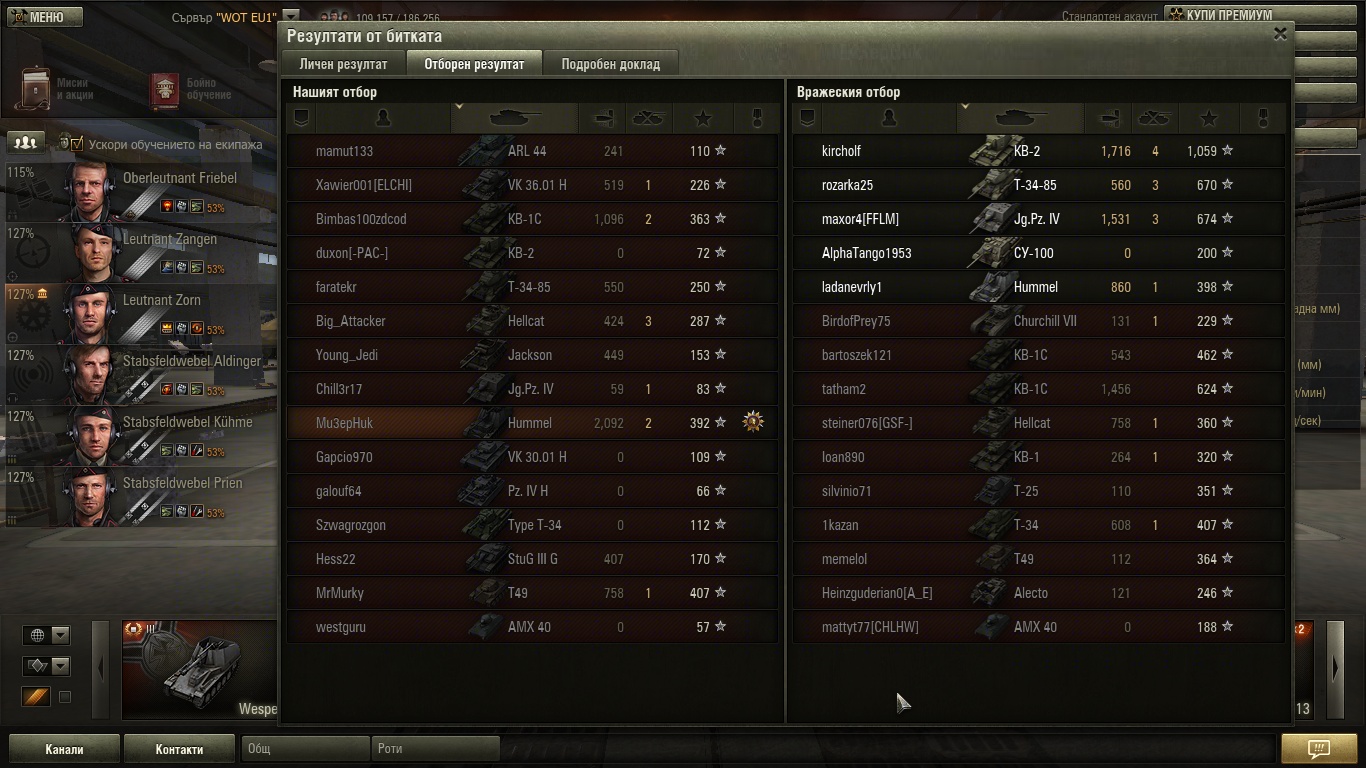Open the server WOT EU1 dropdown arrow

(290, 17)
